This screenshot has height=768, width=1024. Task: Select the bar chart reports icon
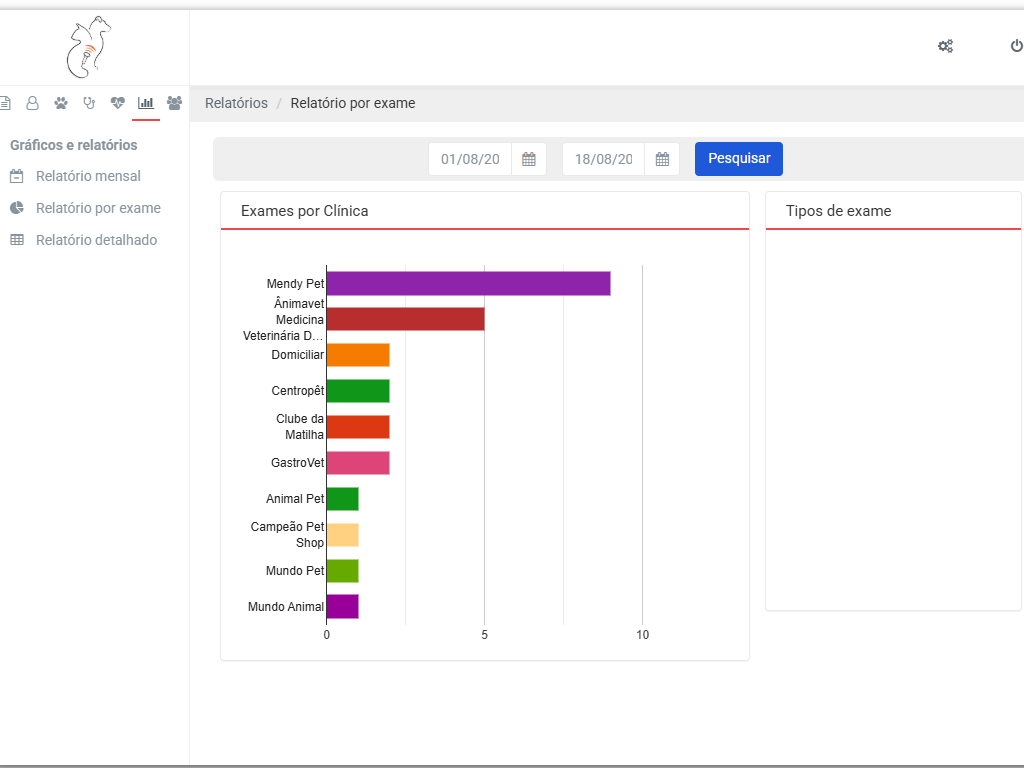click(x=146, y=103)
